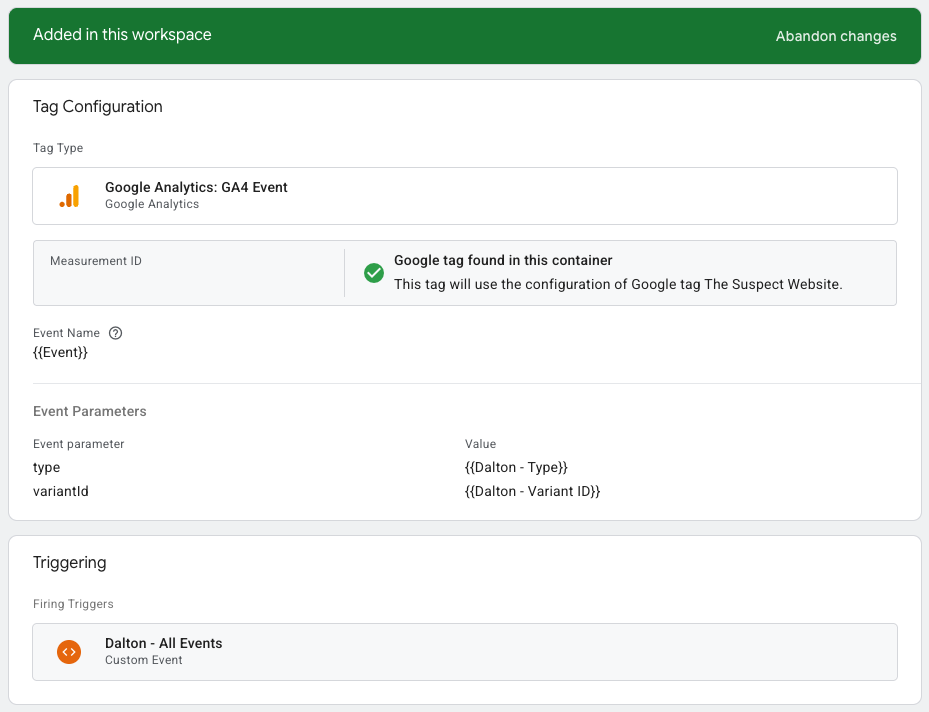Select the type event parameter row
This screenshot has width=929, height=712.
pyautogui.click(x=465, y=467)
